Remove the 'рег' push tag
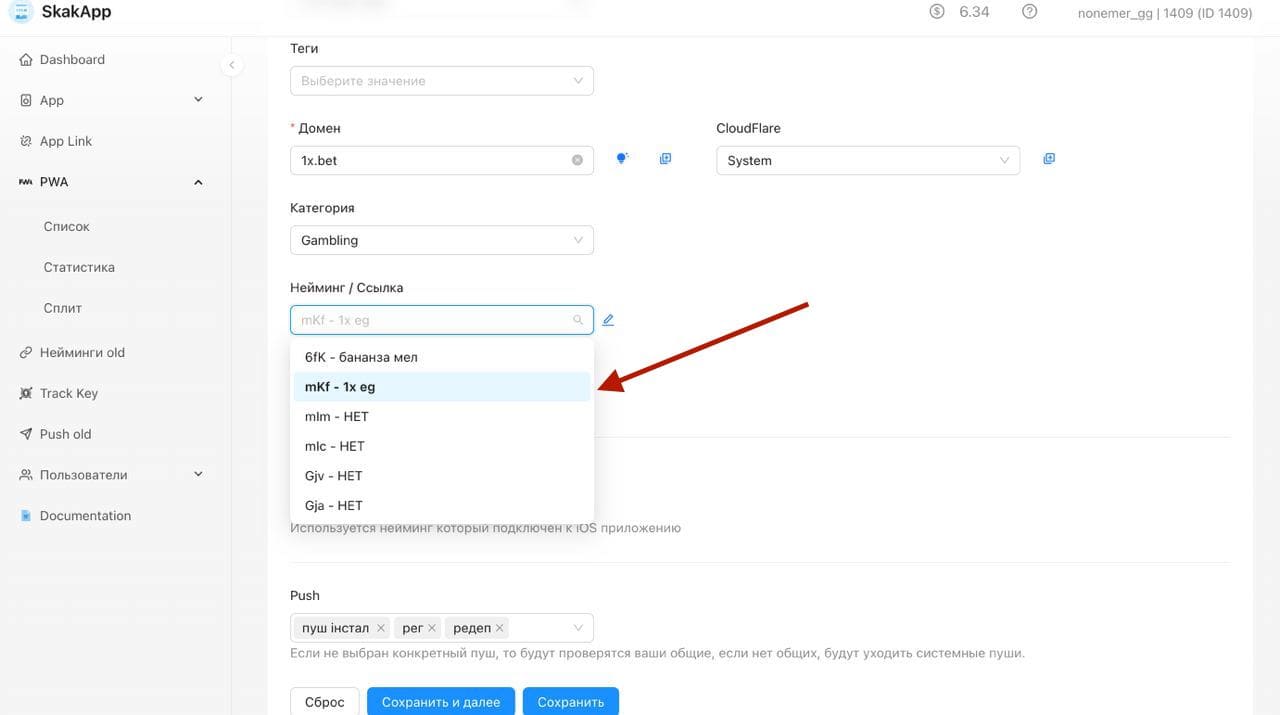Image resolution: width=1280 pixels, height=715 pixels. 432,628
